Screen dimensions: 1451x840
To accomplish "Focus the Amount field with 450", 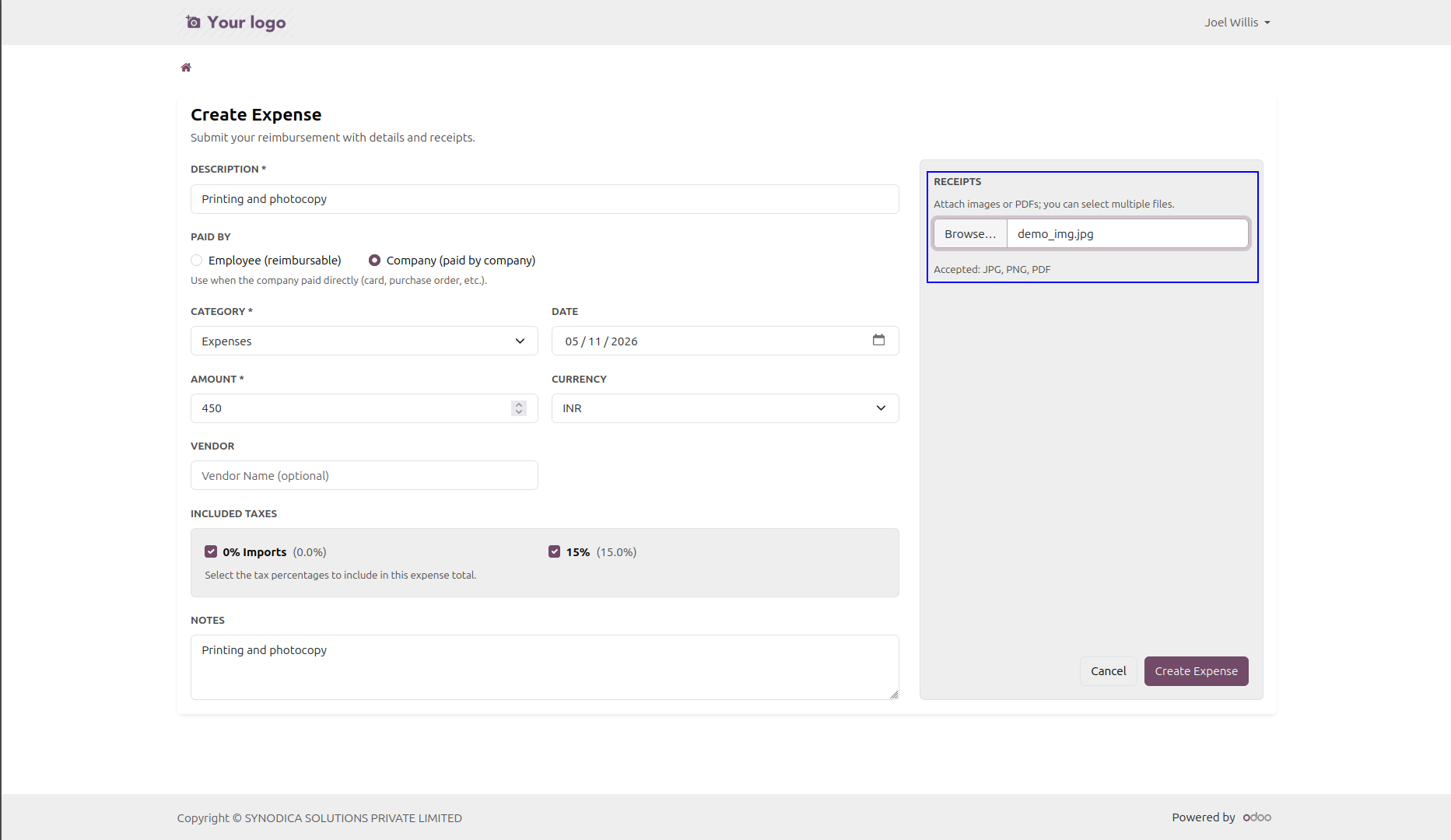I will (x=364, y=408).
